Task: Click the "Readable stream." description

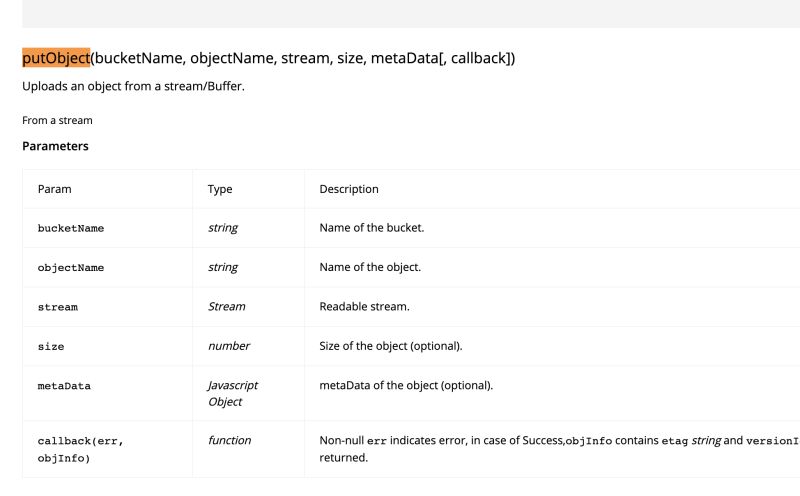Action: point(364,307)
